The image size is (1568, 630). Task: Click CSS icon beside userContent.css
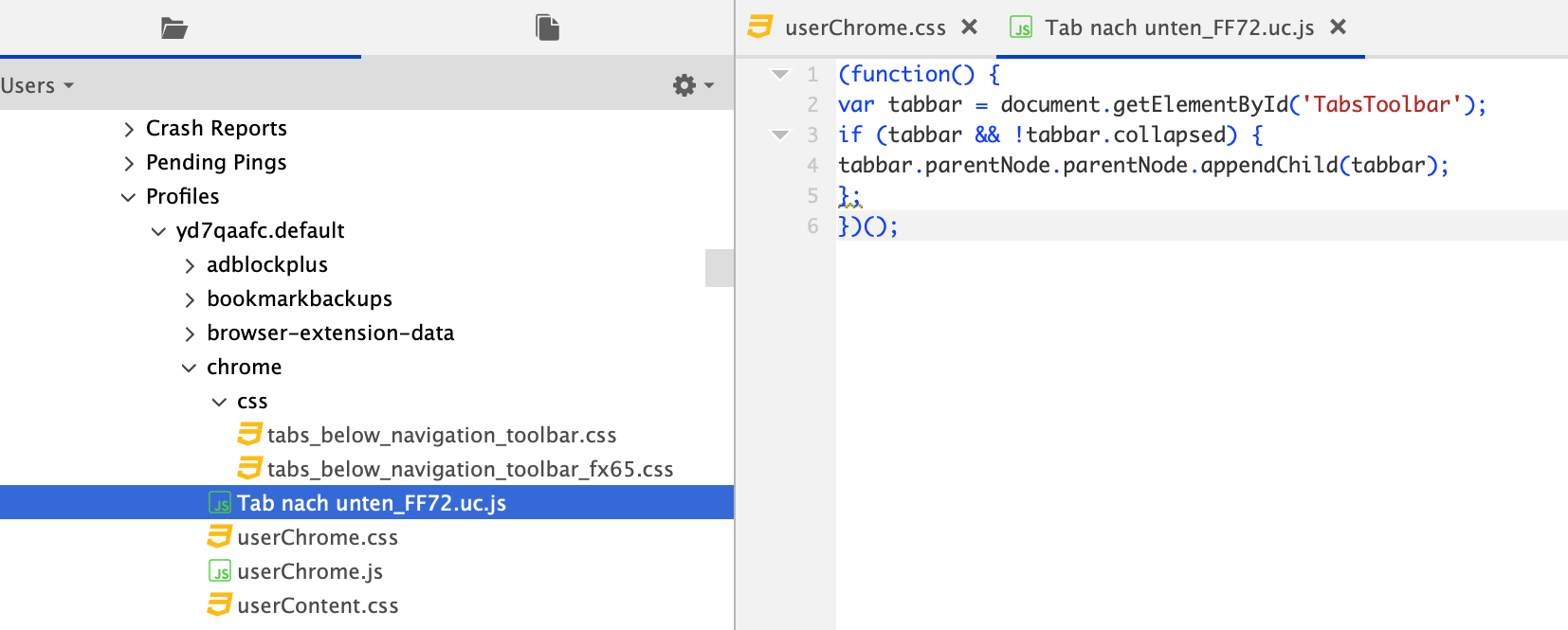(220, 605)
